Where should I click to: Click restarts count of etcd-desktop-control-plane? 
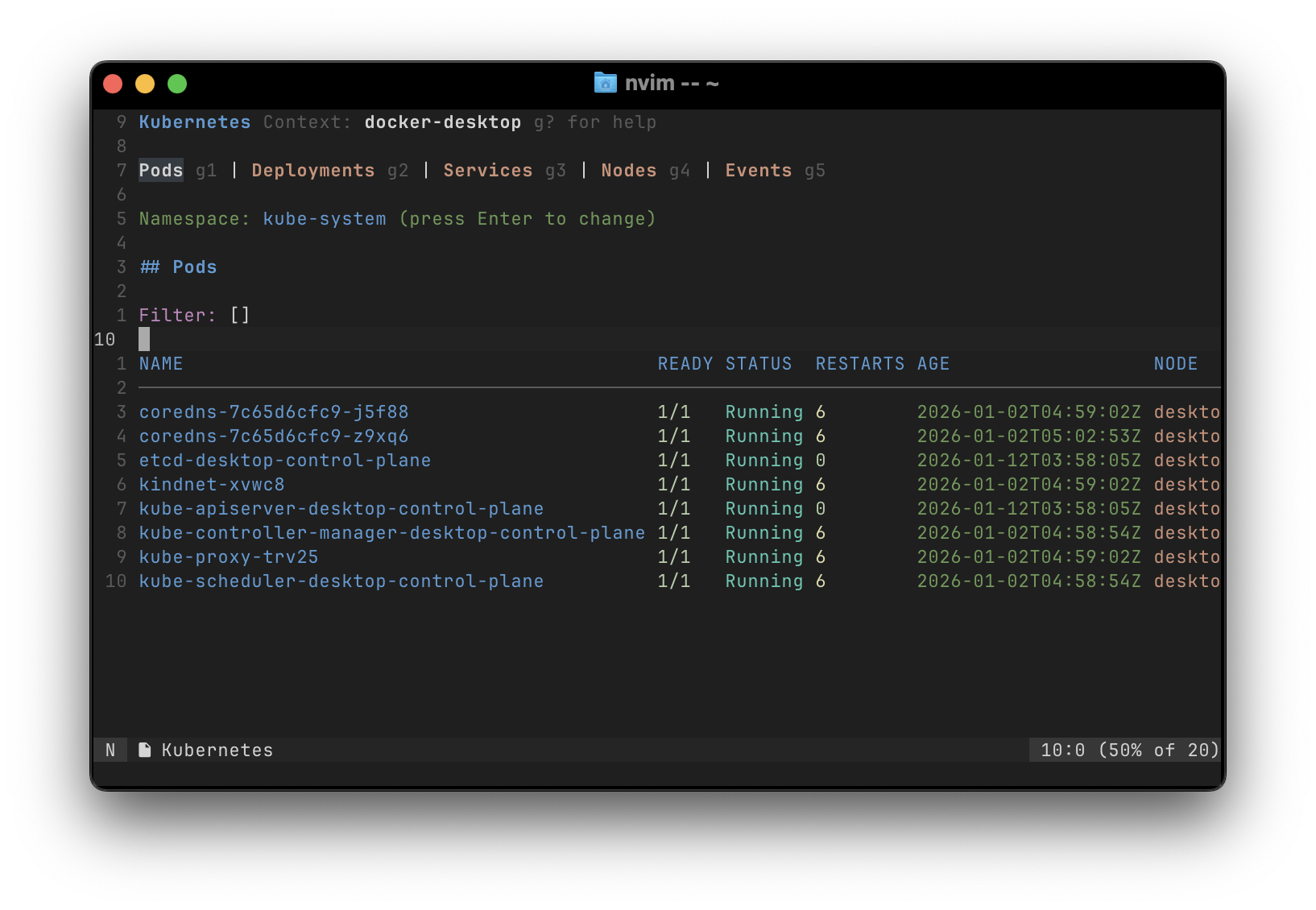(821, 460)
